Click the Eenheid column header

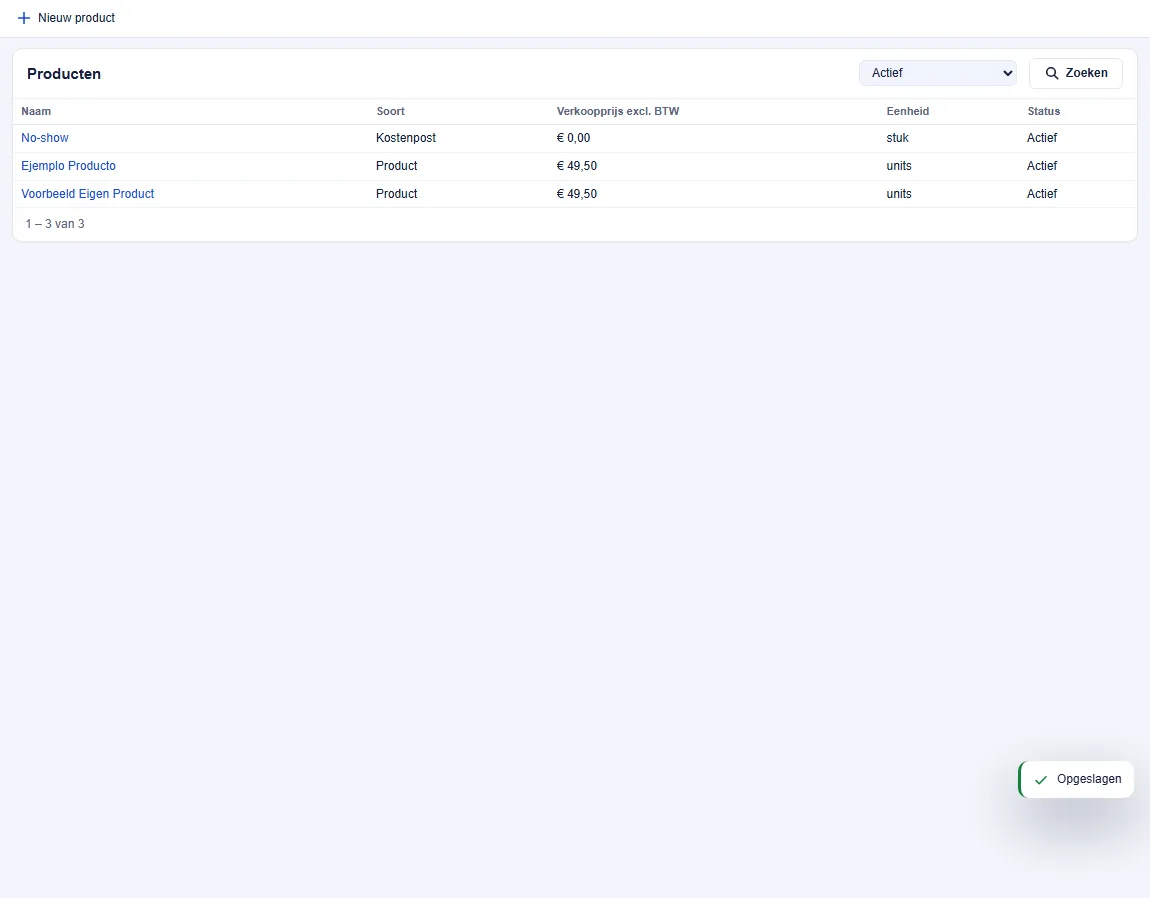907,112
